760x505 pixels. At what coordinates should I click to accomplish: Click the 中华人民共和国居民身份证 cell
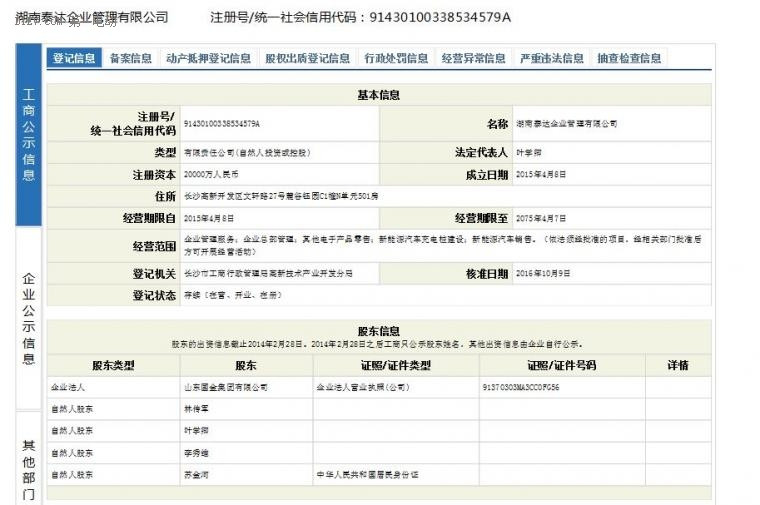367,475
